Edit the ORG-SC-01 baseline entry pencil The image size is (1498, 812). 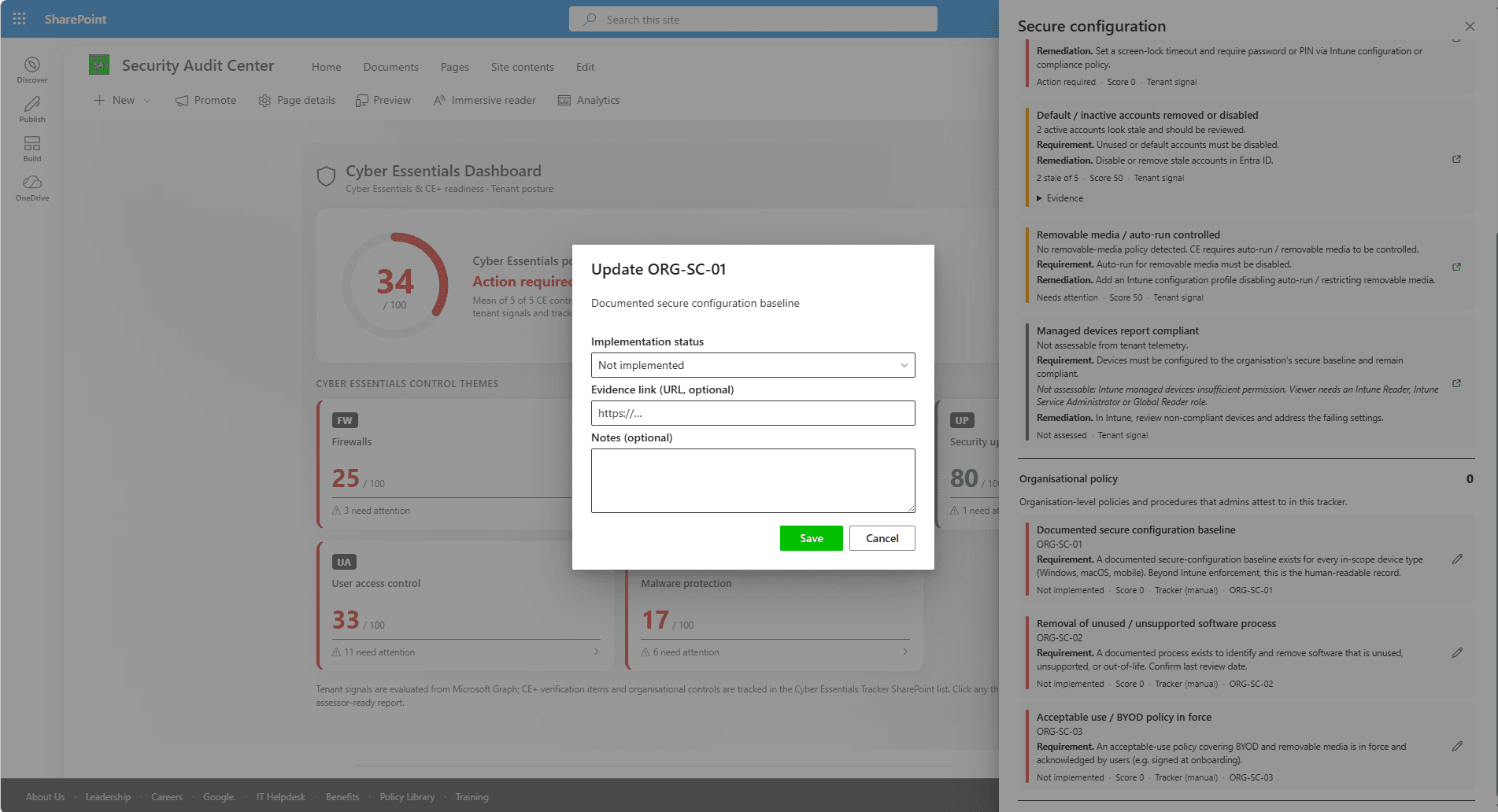click(1457, 559)
